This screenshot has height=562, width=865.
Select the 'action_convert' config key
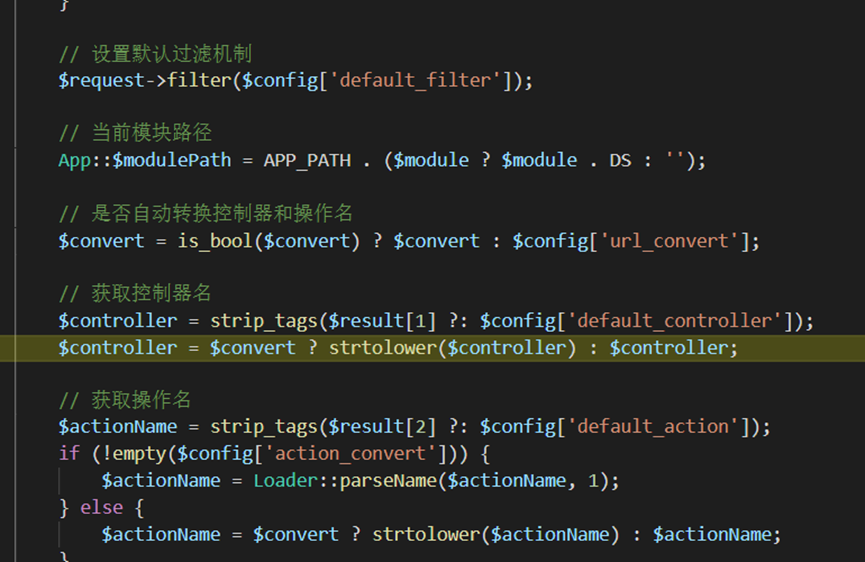(x=350, y=454)
